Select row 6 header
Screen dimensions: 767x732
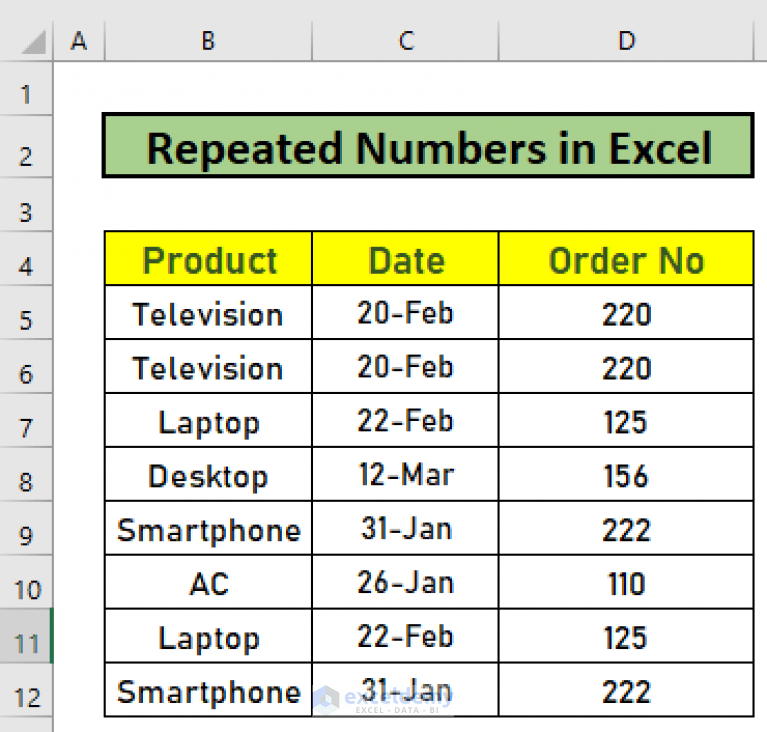[x=26, y=366]
